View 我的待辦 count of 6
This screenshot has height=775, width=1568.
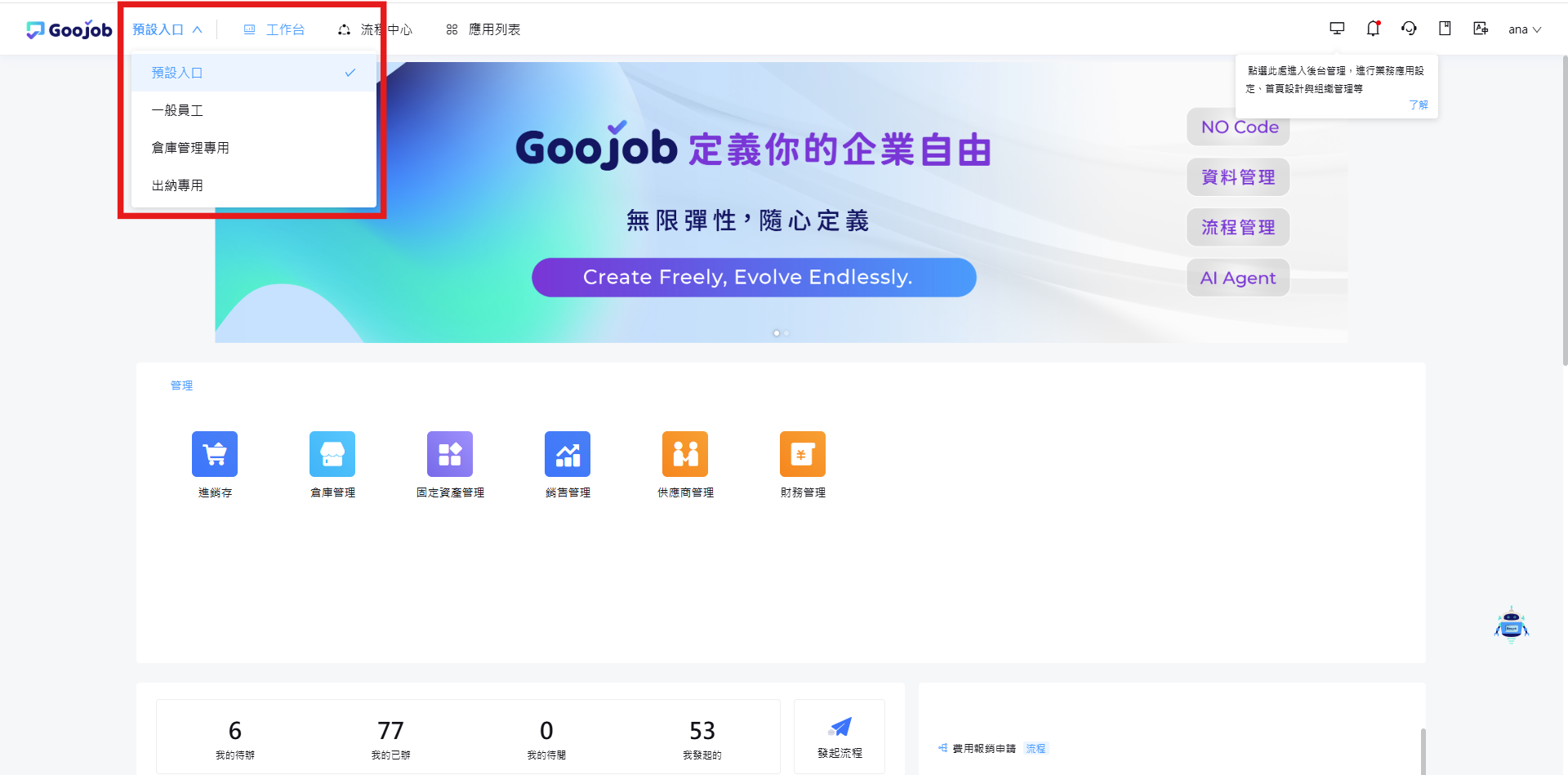pos(235,737)
